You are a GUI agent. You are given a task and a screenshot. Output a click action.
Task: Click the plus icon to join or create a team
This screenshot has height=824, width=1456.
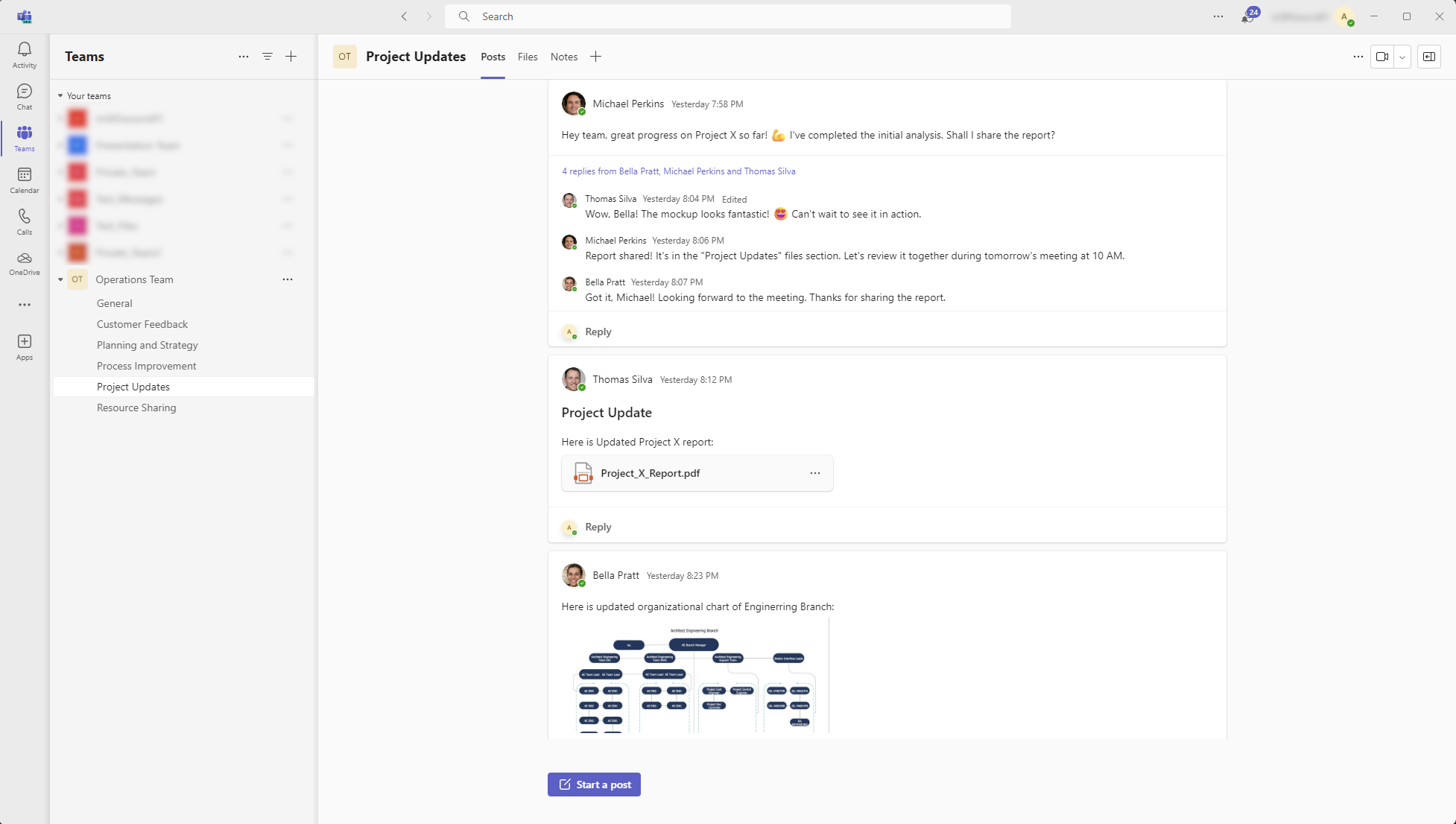(x=291, y=57)
